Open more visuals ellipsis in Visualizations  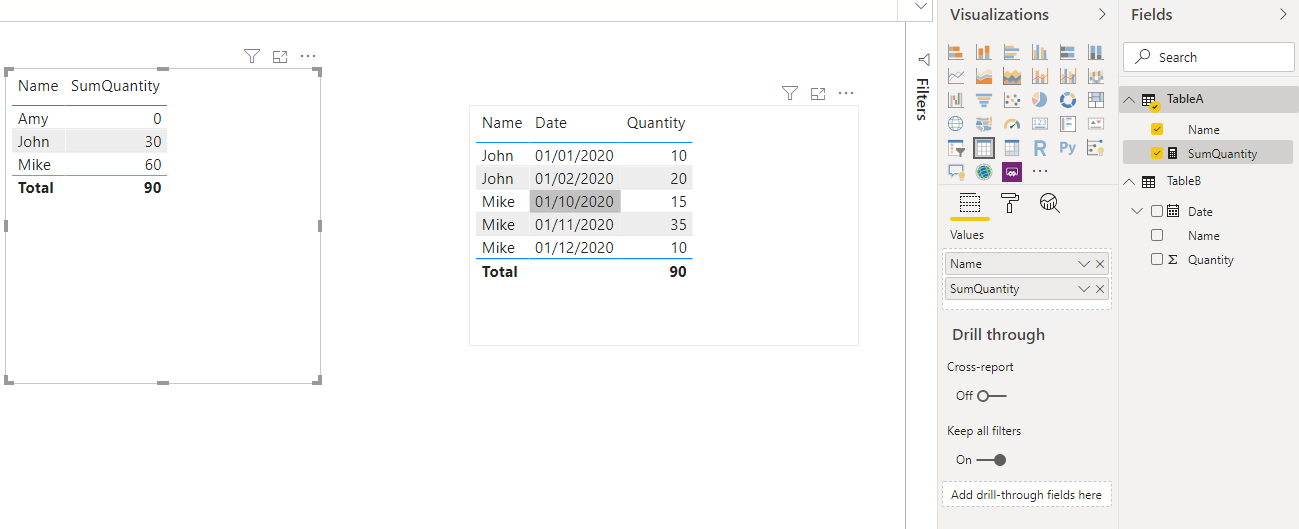tap(1039, 172)
